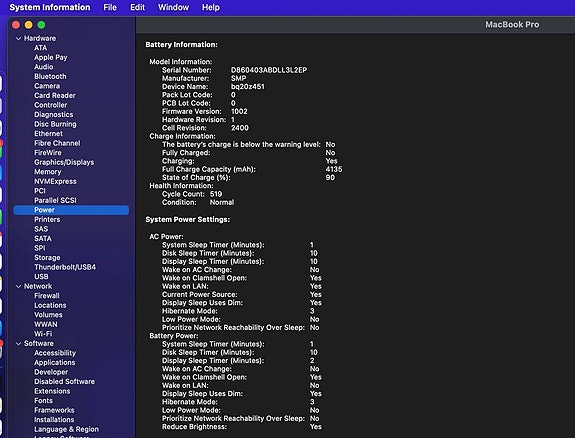Collapse the Network section chevron

[x=18, y=286]
